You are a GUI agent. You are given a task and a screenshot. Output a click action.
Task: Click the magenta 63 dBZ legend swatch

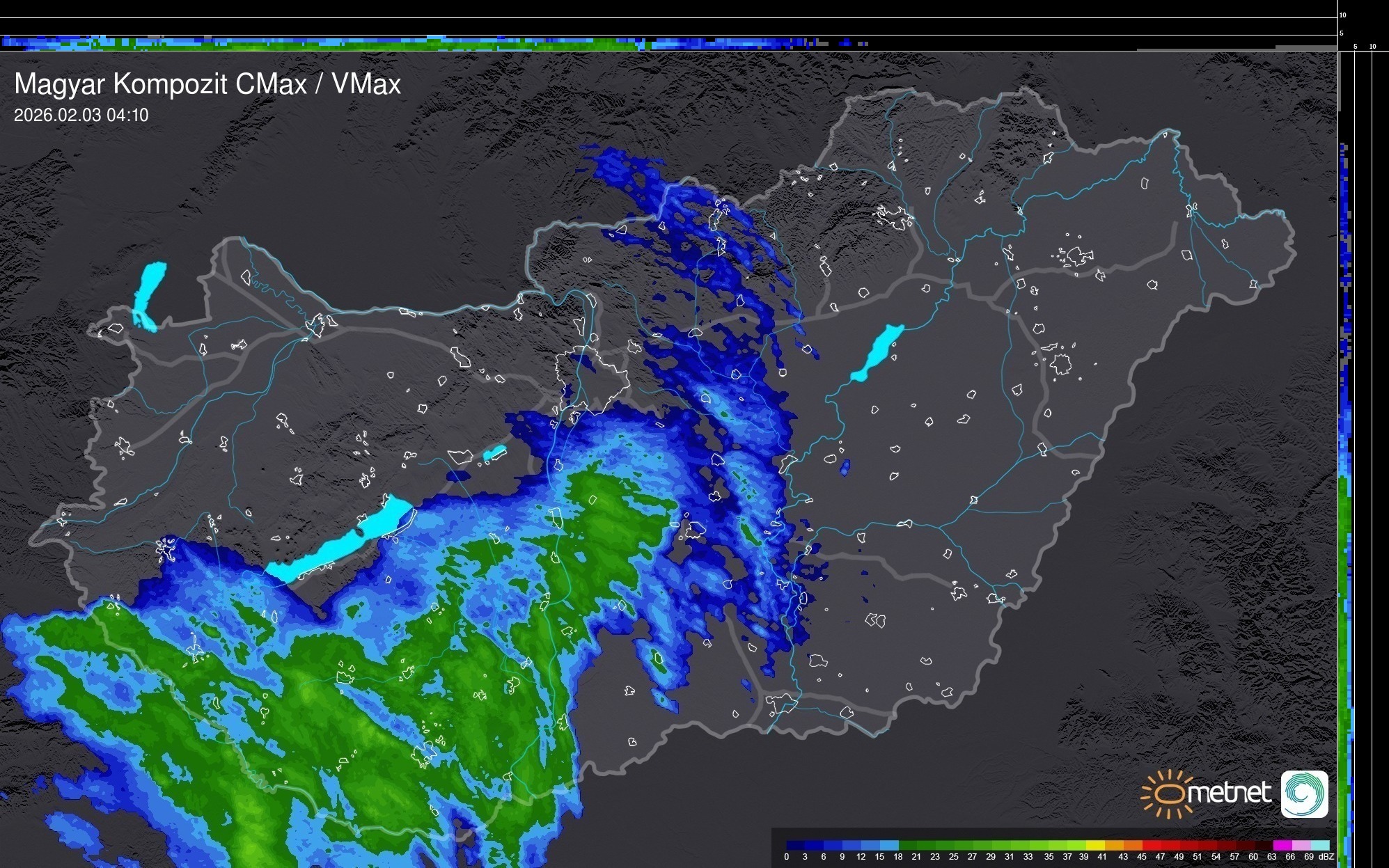point(1282,845)
